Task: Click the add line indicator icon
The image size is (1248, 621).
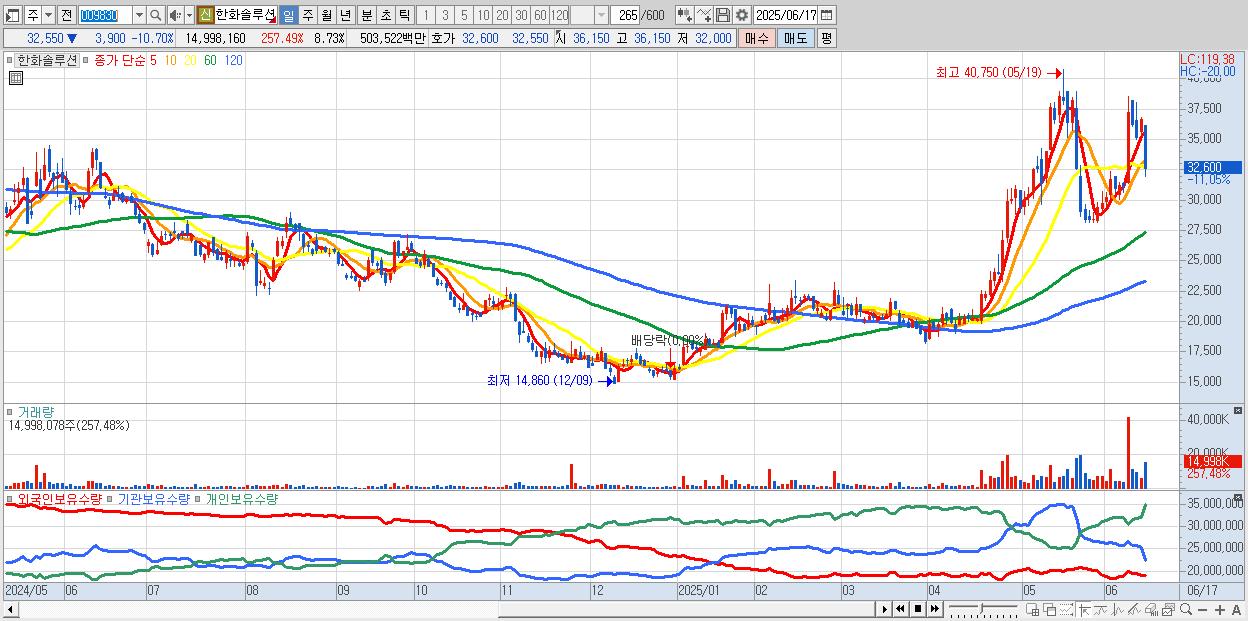Action: tap(704, 15)
